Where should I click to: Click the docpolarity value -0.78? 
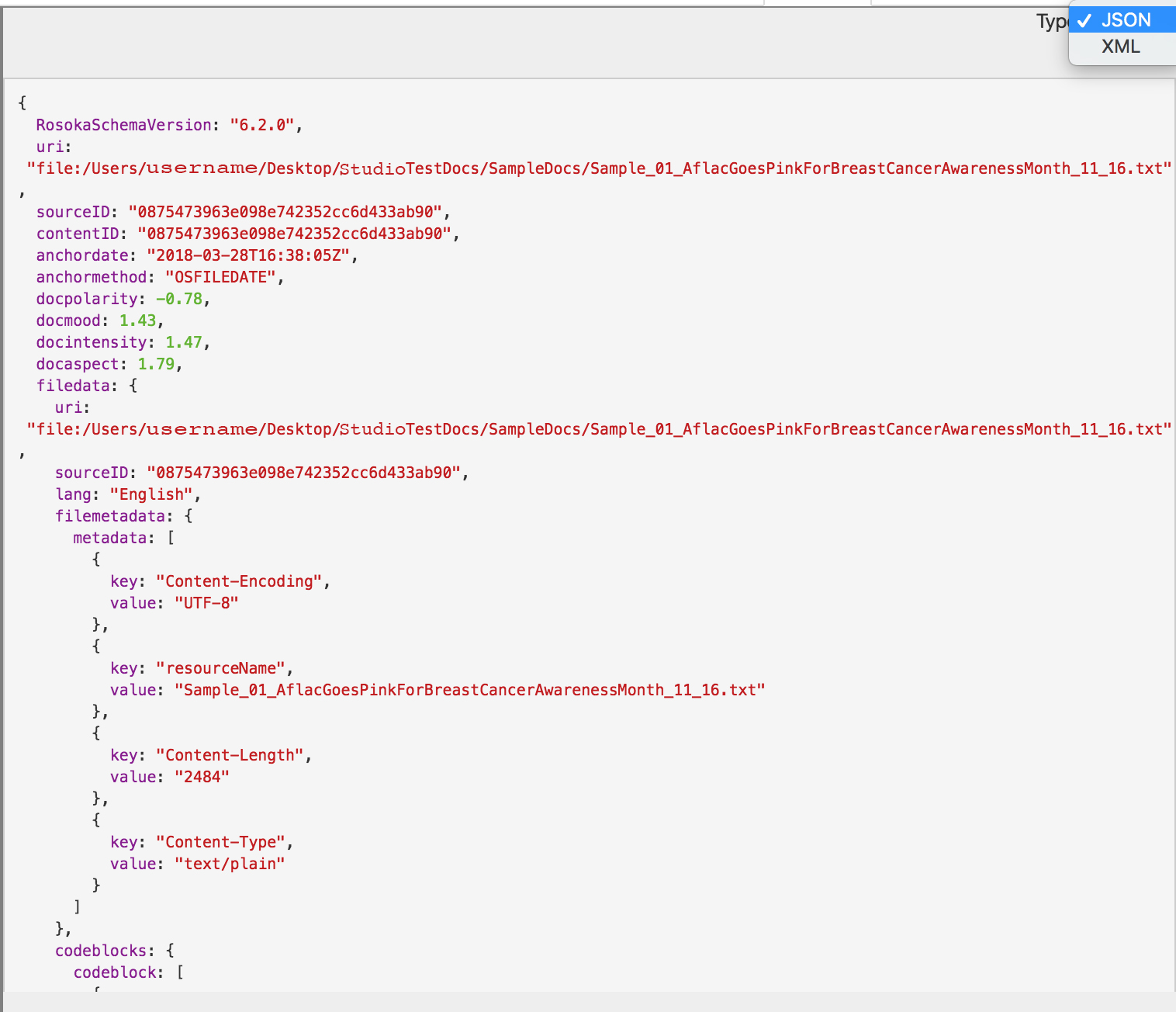178,299
